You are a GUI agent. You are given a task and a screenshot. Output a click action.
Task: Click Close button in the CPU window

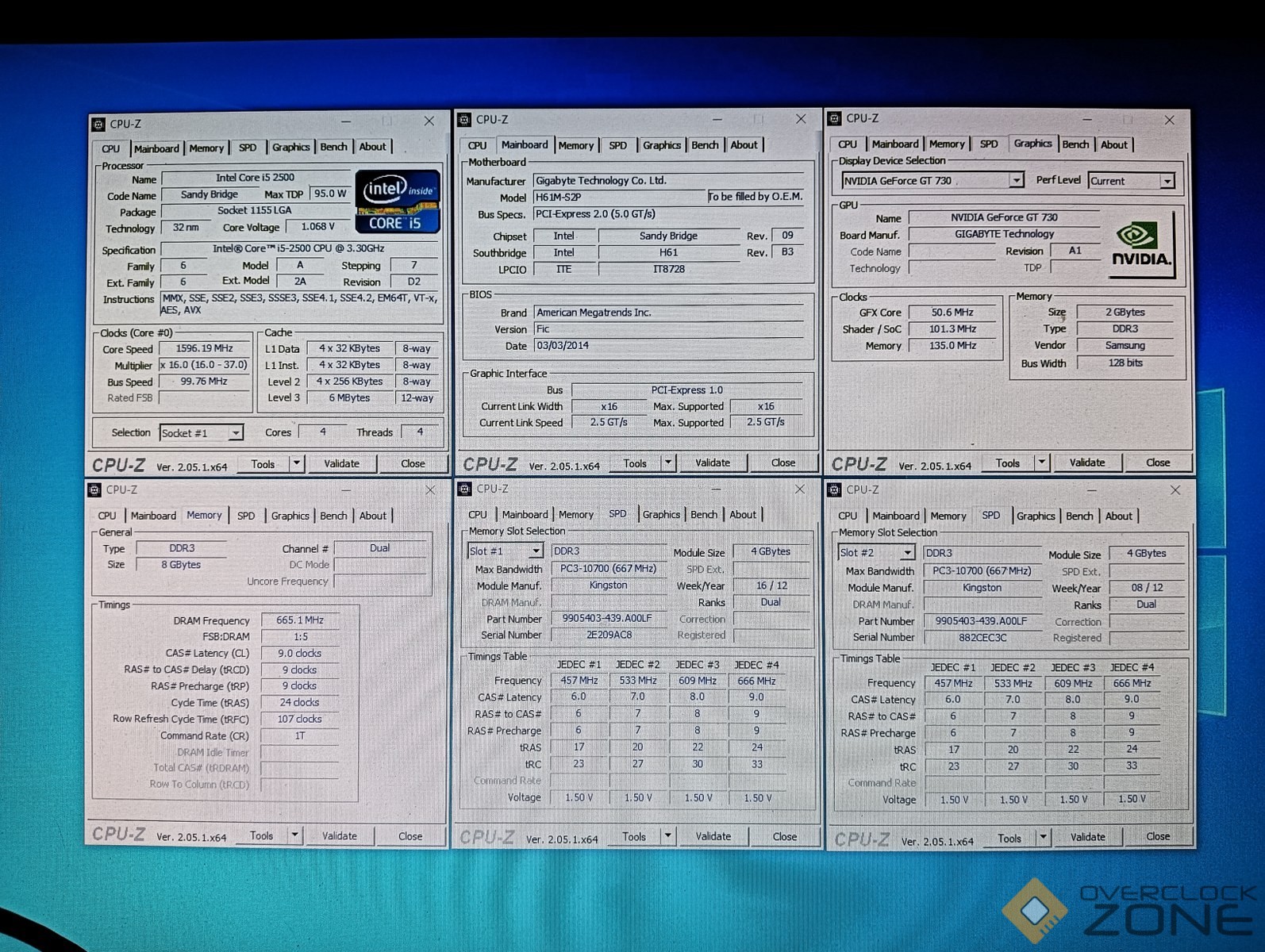412,463
